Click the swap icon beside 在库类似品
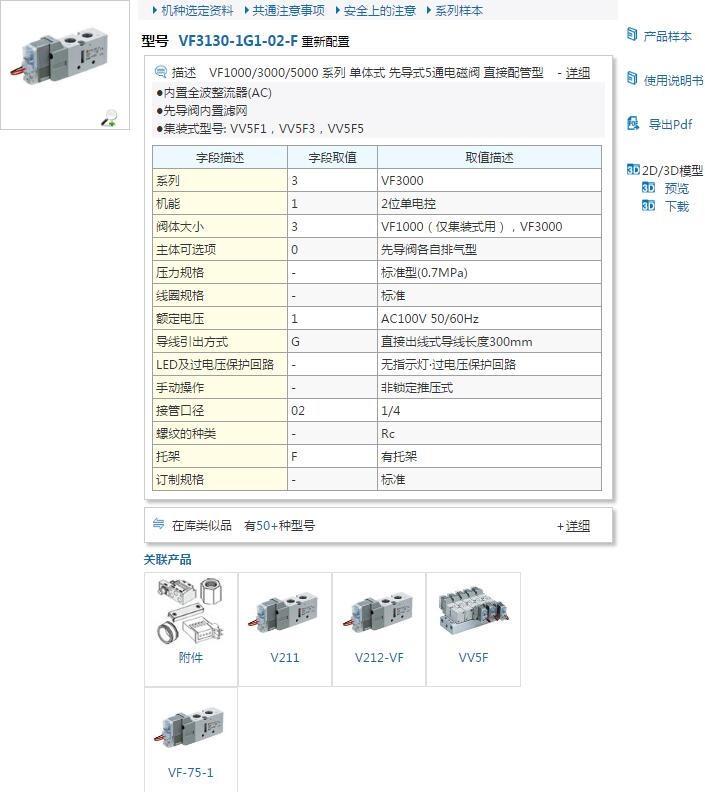Image resolution: width=705 pixels, height=792 pixels. tap(158, 525)
